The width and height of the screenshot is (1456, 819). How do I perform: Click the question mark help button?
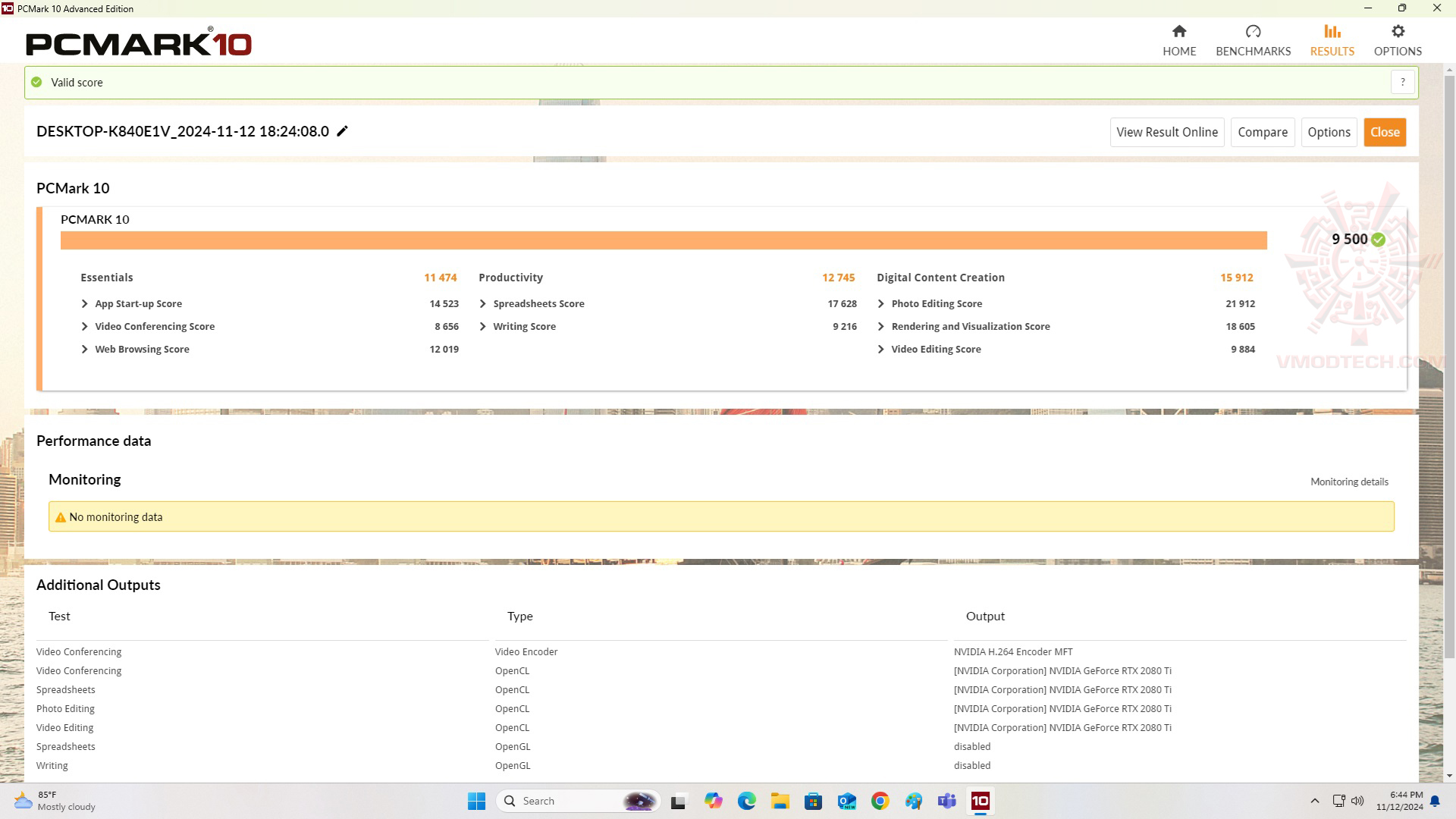coord(1402,82)
